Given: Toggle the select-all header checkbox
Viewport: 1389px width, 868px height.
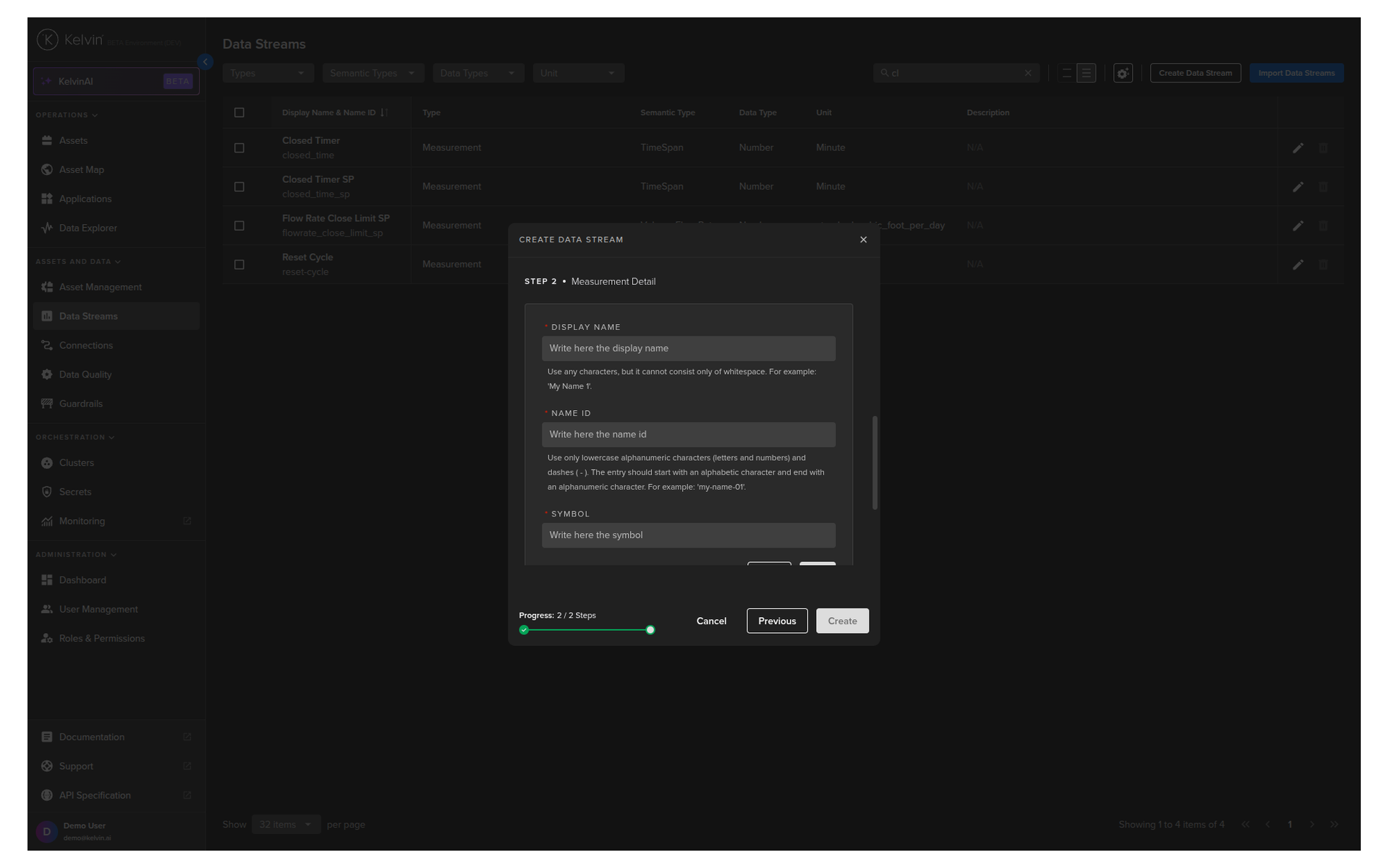Looking at the screenshot, I should point(239,113).
